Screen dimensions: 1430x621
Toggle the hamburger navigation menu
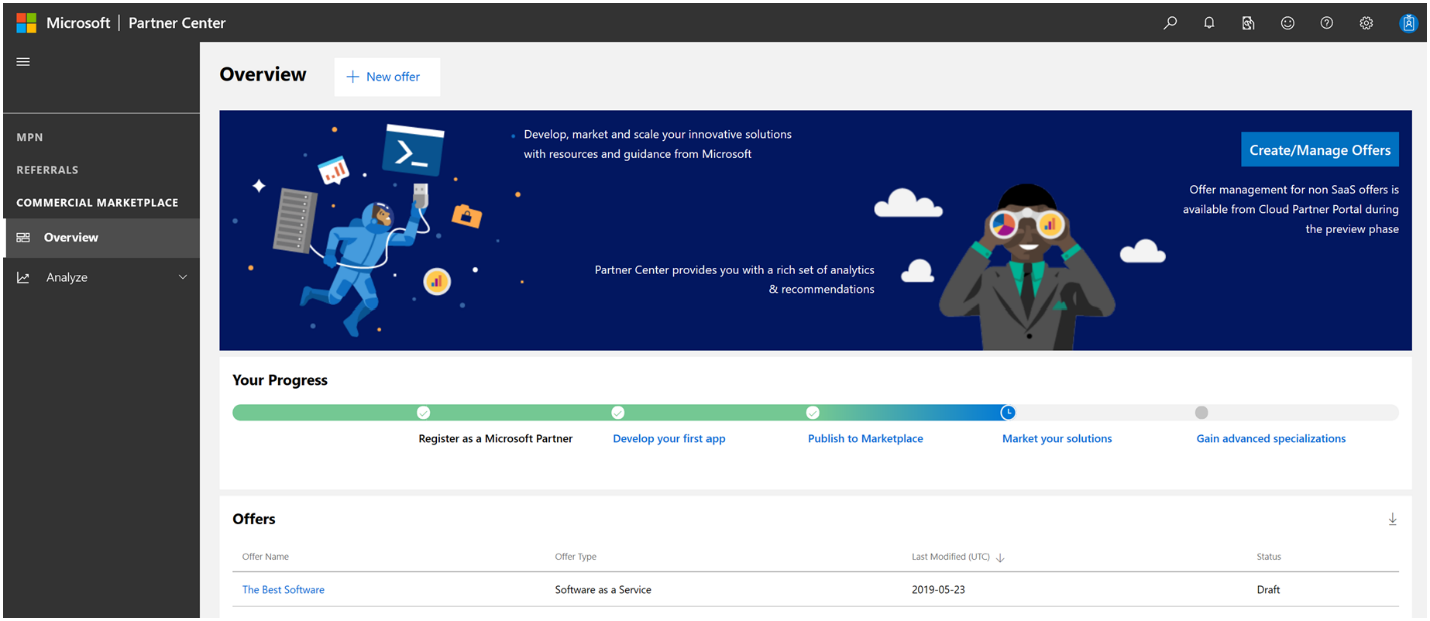coord(23,62)
